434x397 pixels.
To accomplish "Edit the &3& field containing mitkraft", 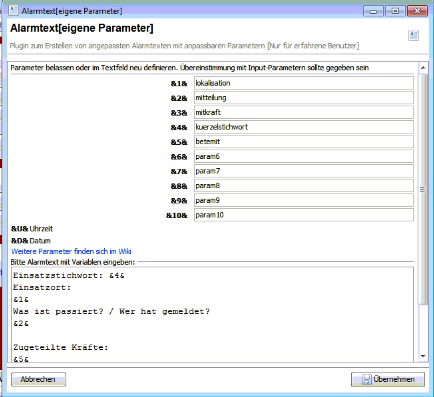I will coord(304,112).
